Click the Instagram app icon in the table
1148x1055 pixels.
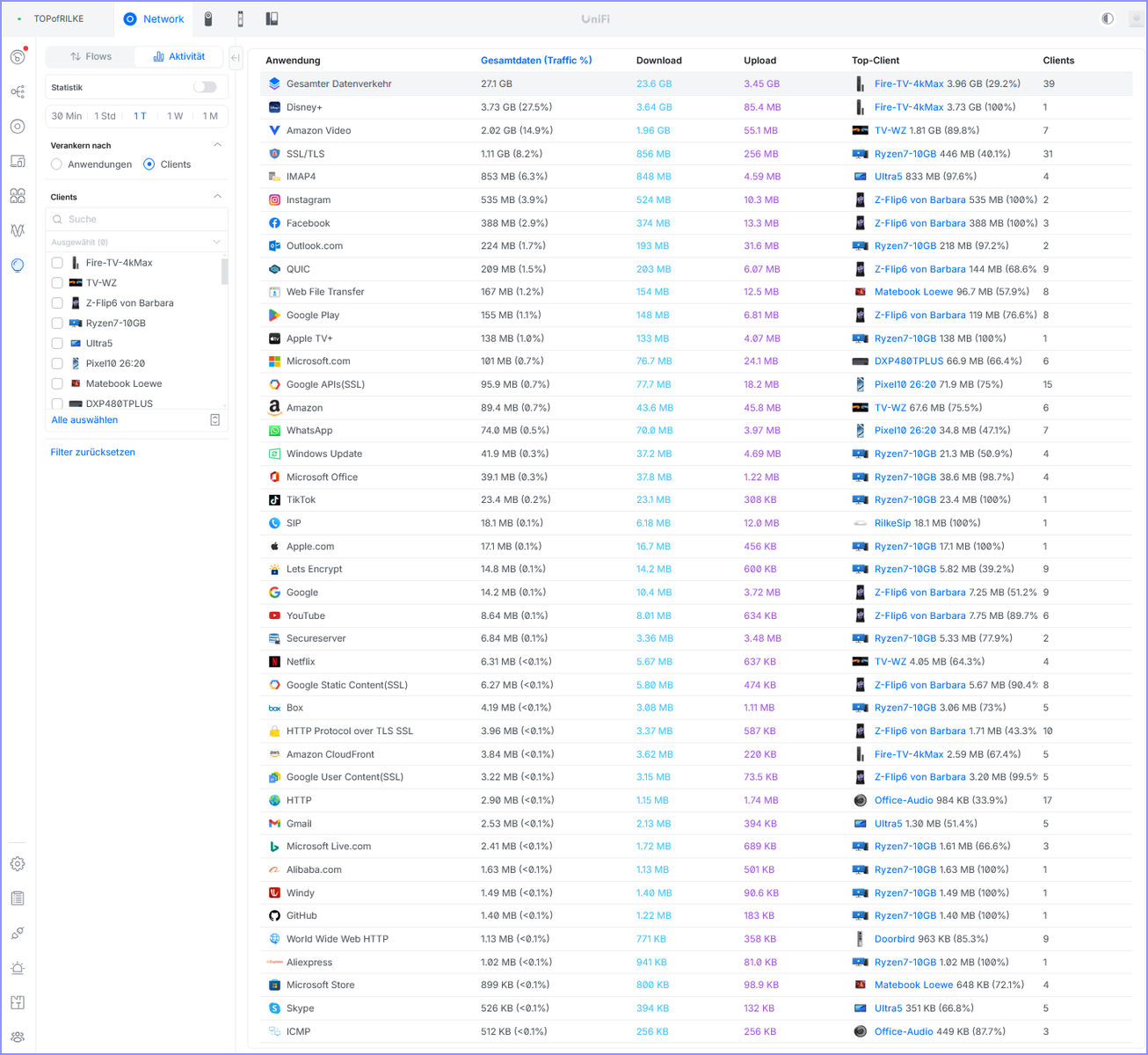(274, 200)
